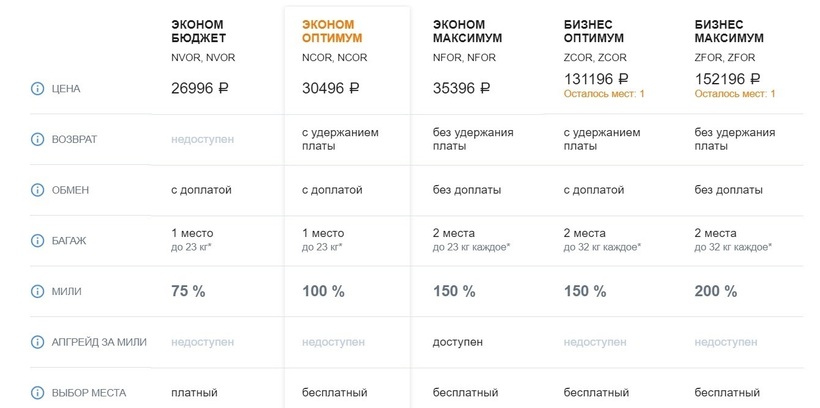Click the info icon for ОБМЕН

37,190
